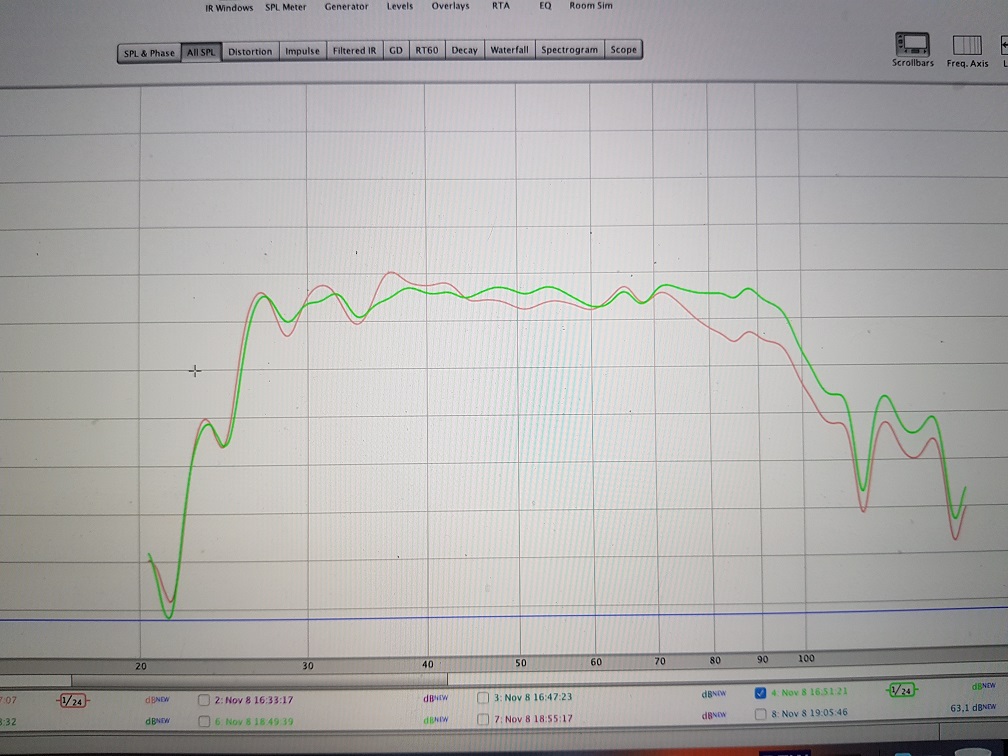Click the green 1/24 smoothing indicator
The width and height of the screenshot is (1008, 756).
click(903, 691)
